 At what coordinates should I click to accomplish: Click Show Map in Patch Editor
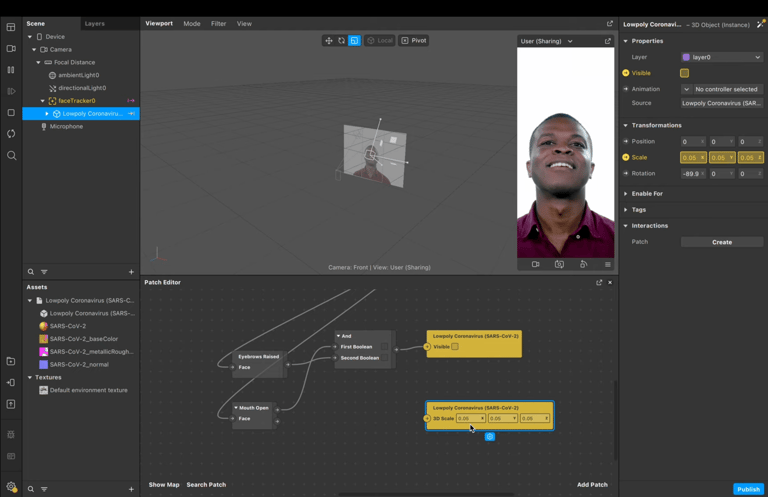[164, 485]
